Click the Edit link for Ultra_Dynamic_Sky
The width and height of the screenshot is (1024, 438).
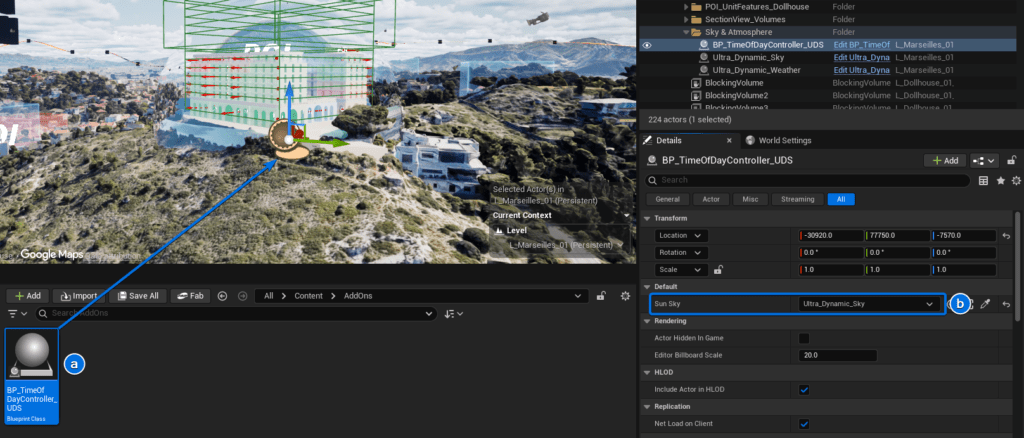click(861, 58)
